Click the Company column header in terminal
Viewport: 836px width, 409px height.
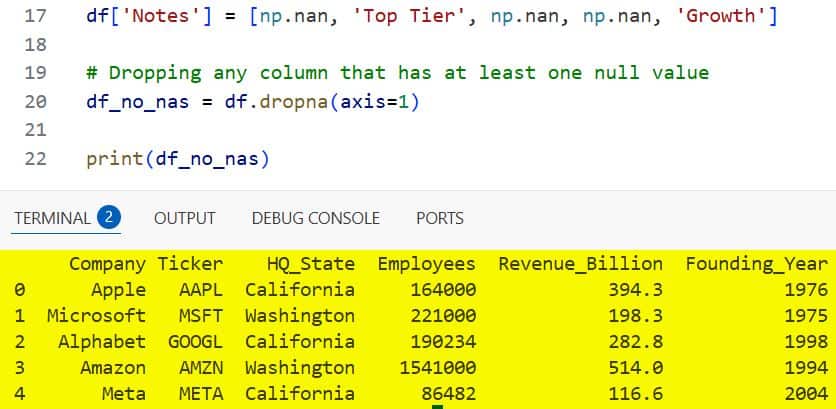pos(107,264)
